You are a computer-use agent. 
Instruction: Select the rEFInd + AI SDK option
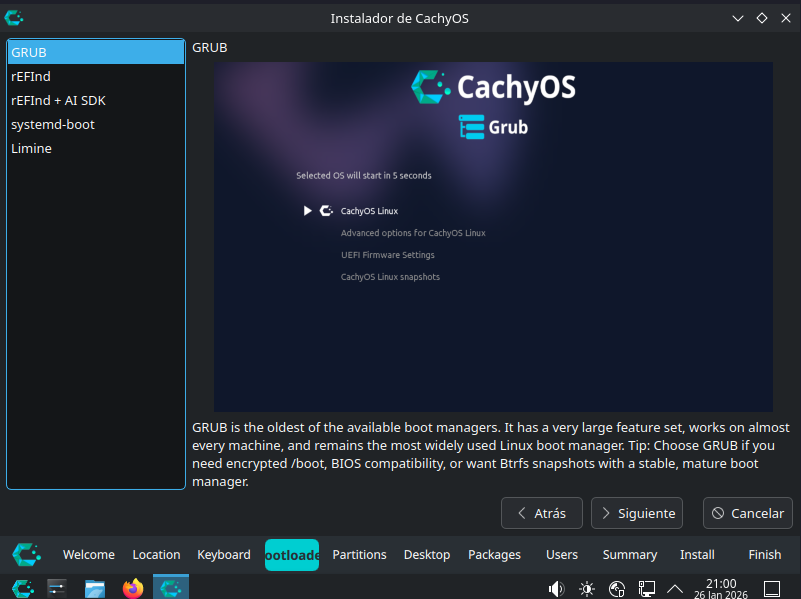coord(58,100)
